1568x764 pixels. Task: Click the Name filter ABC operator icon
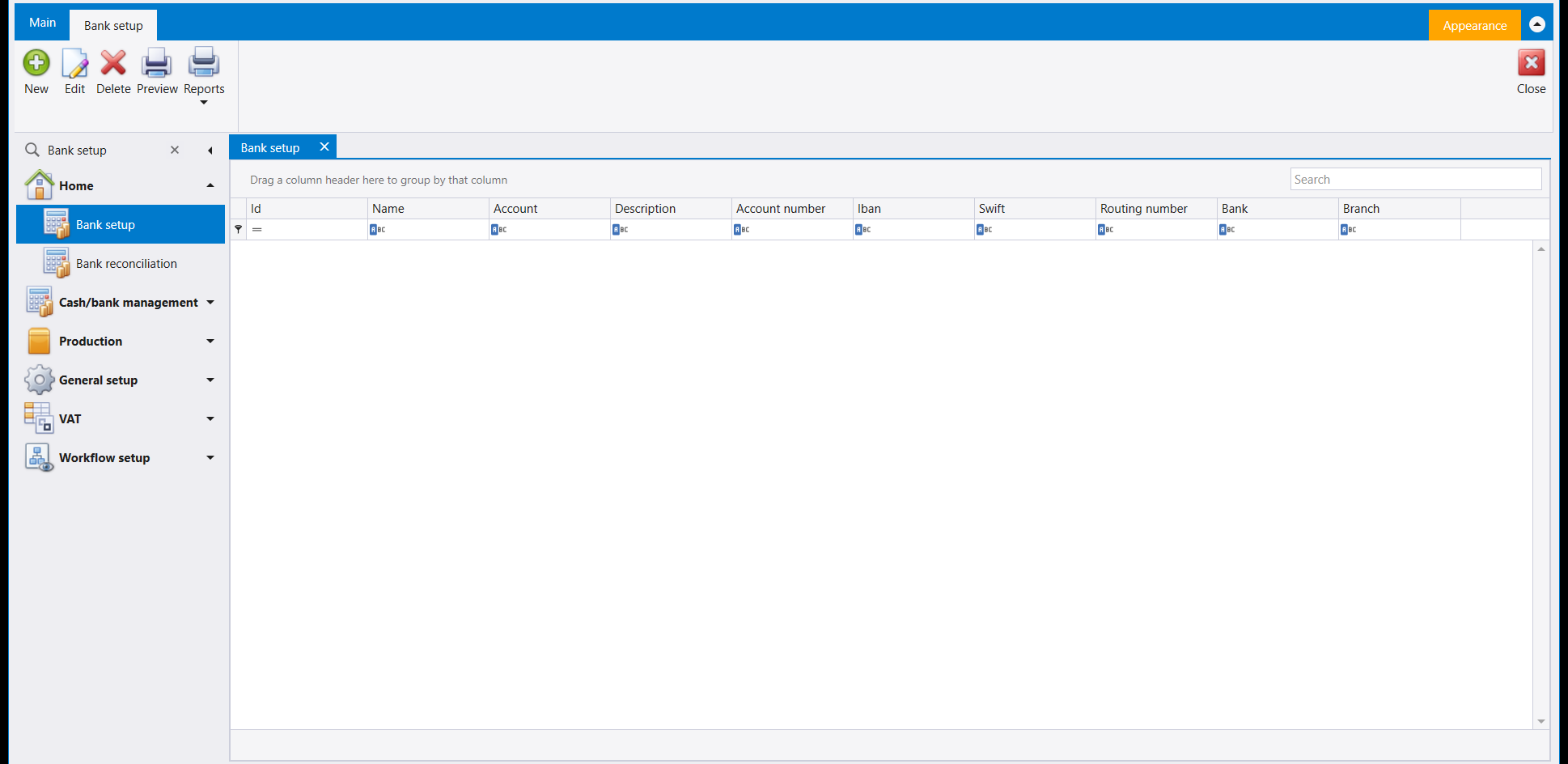click(x=378, y=229)
